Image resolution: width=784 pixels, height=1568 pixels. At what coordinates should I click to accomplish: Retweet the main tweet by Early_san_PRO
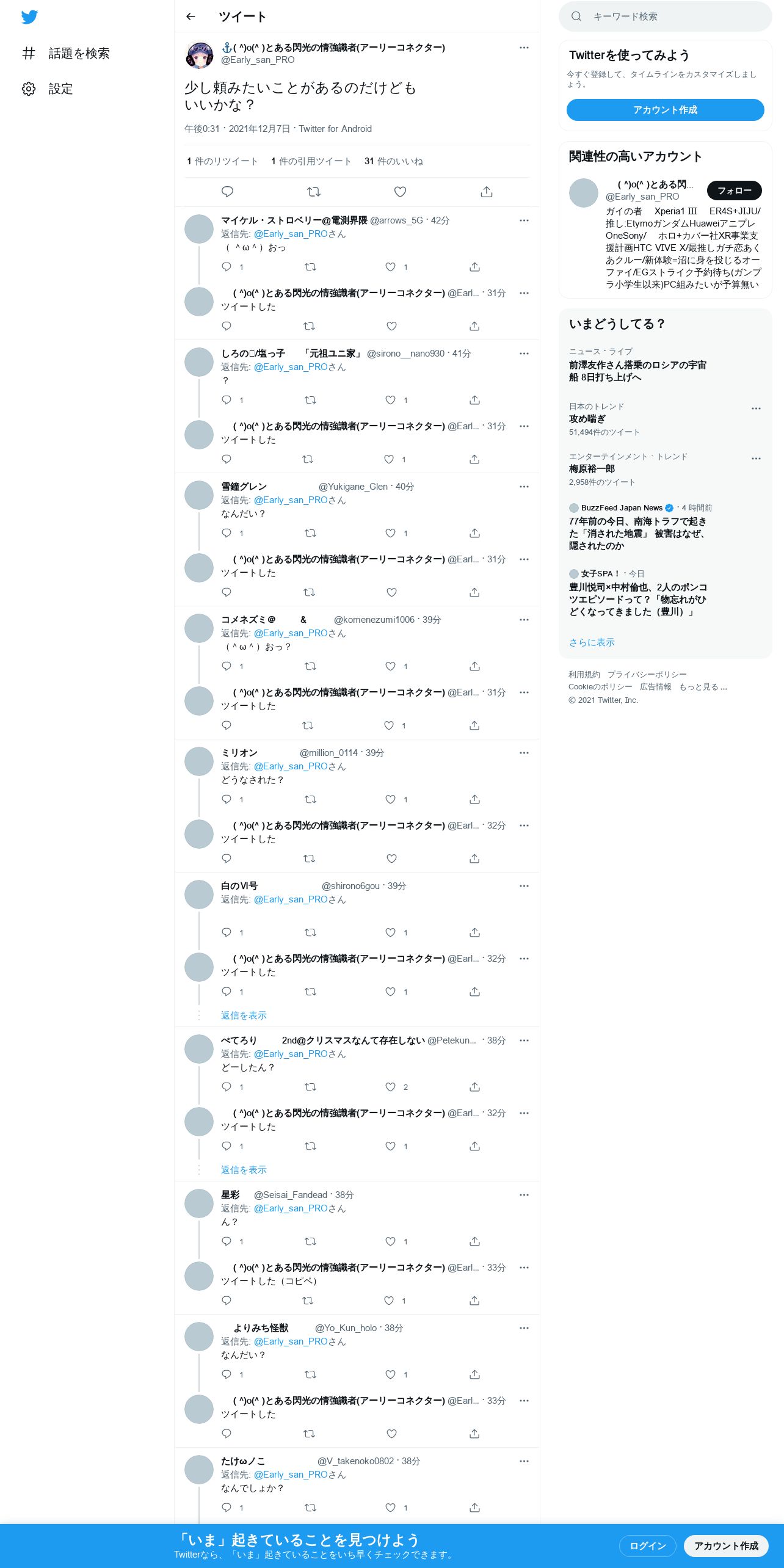[314, 192]
